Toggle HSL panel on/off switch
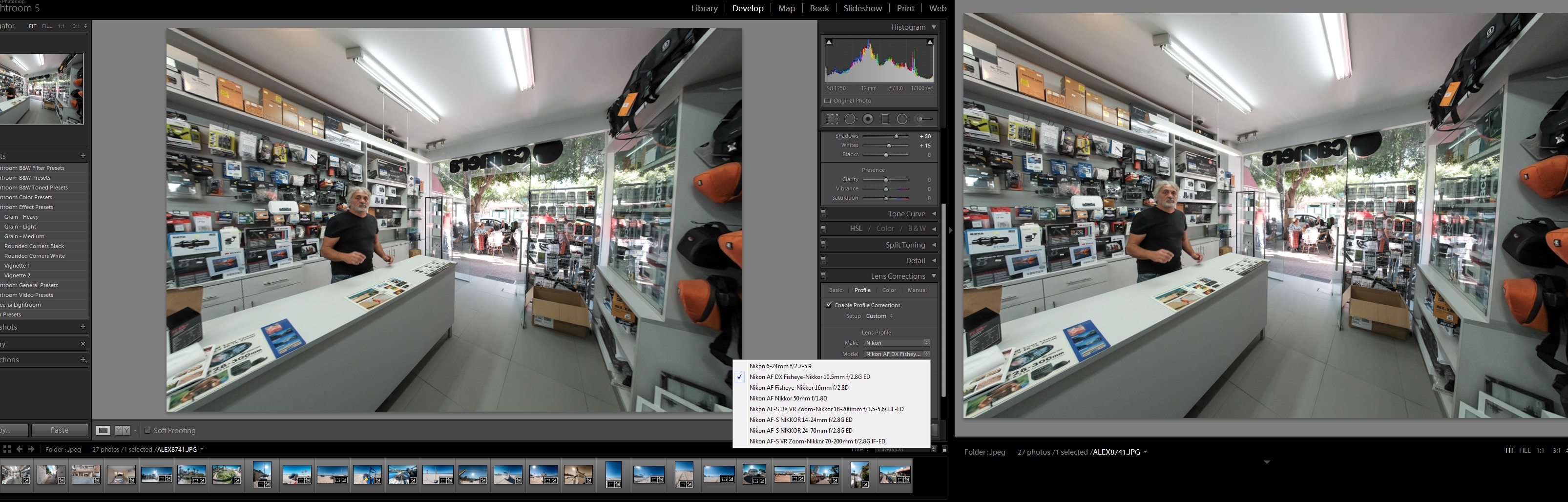The width and height of the screenshot is (1568, 502). point(824,229)
